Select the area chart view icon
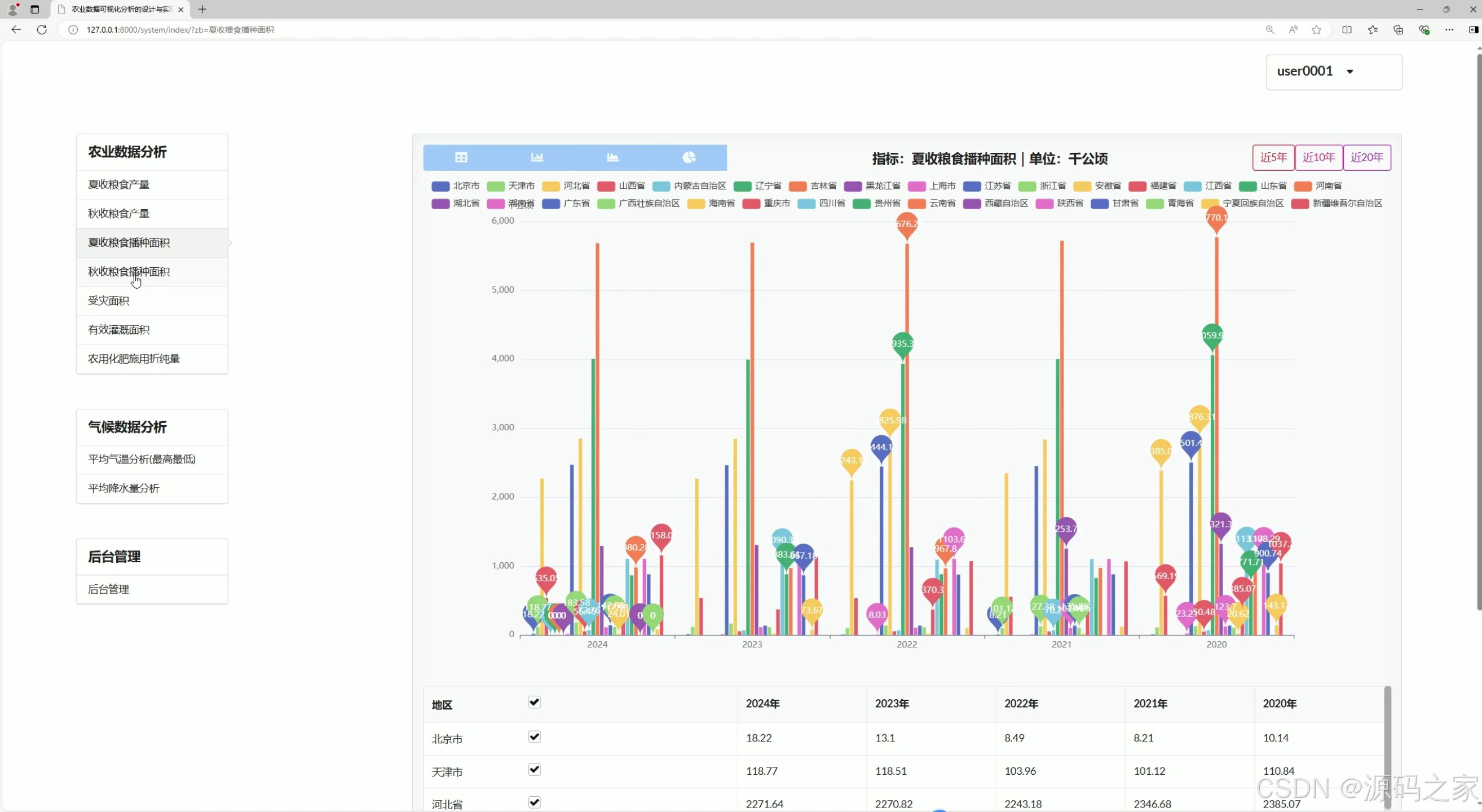The width and height of the screenshot is (1482, 812). click(612, 157)
